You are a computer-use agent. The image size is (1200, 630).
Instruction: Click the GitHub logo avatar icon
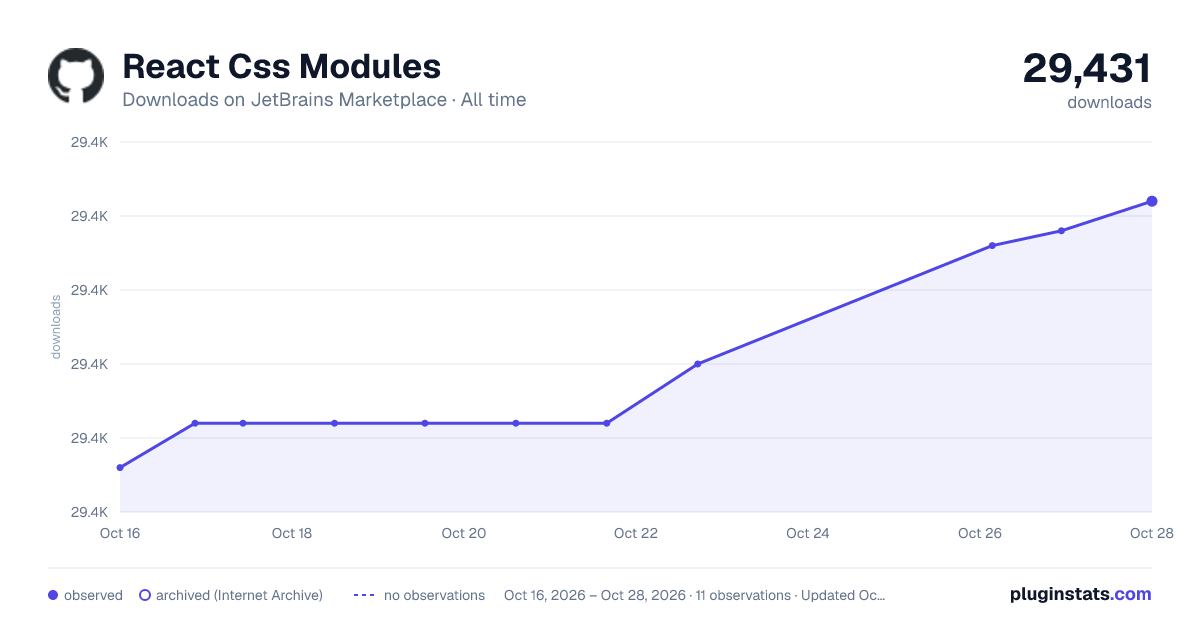coord(76,76)
